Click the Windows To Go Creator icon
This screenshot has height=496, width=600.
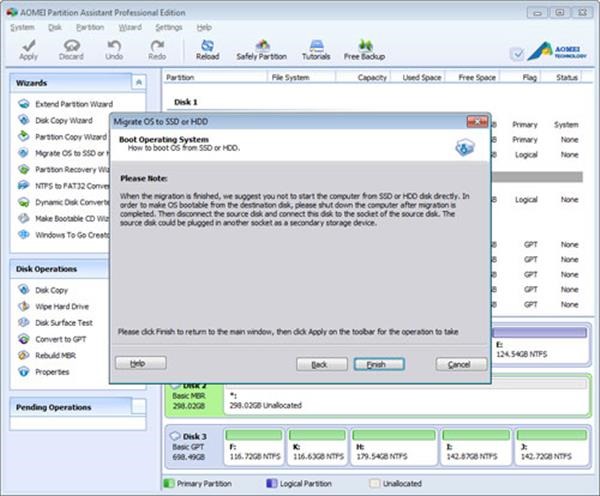(x=24, y=235)
